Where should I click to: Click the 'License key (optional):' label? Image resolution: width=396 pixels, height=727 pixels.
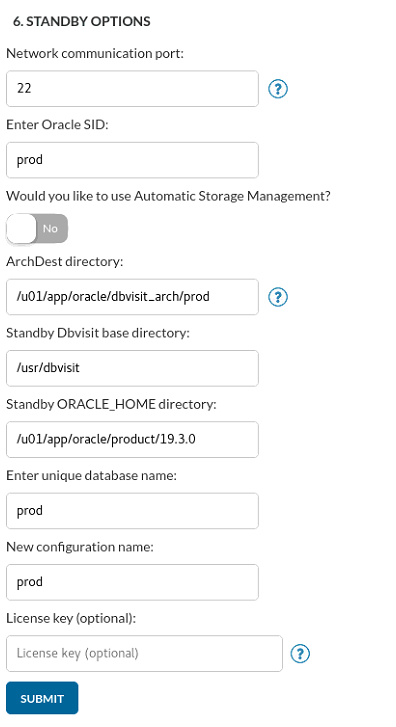click(71, 619)
